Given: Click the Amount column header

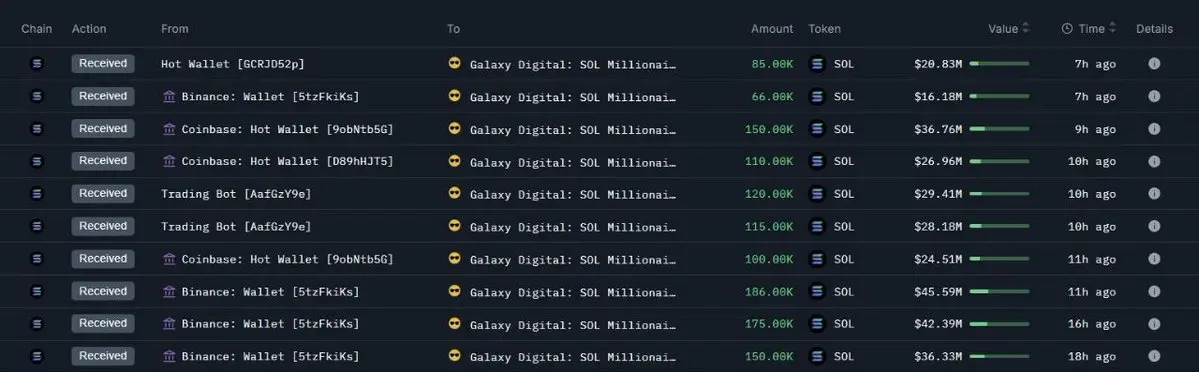Looking at the screenshot, I should [772, 29].
